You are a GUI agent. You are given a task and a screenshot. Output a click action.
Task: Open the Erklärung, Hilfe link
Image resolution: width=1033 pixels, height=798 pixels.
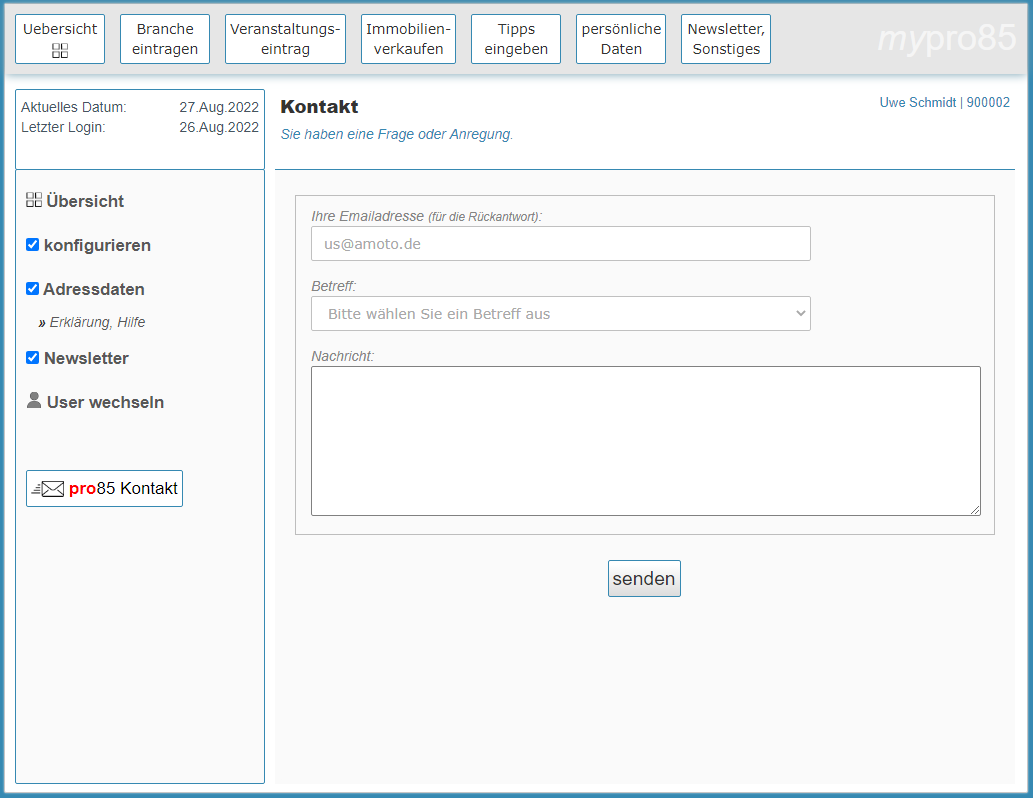click(x=97, y=323)
